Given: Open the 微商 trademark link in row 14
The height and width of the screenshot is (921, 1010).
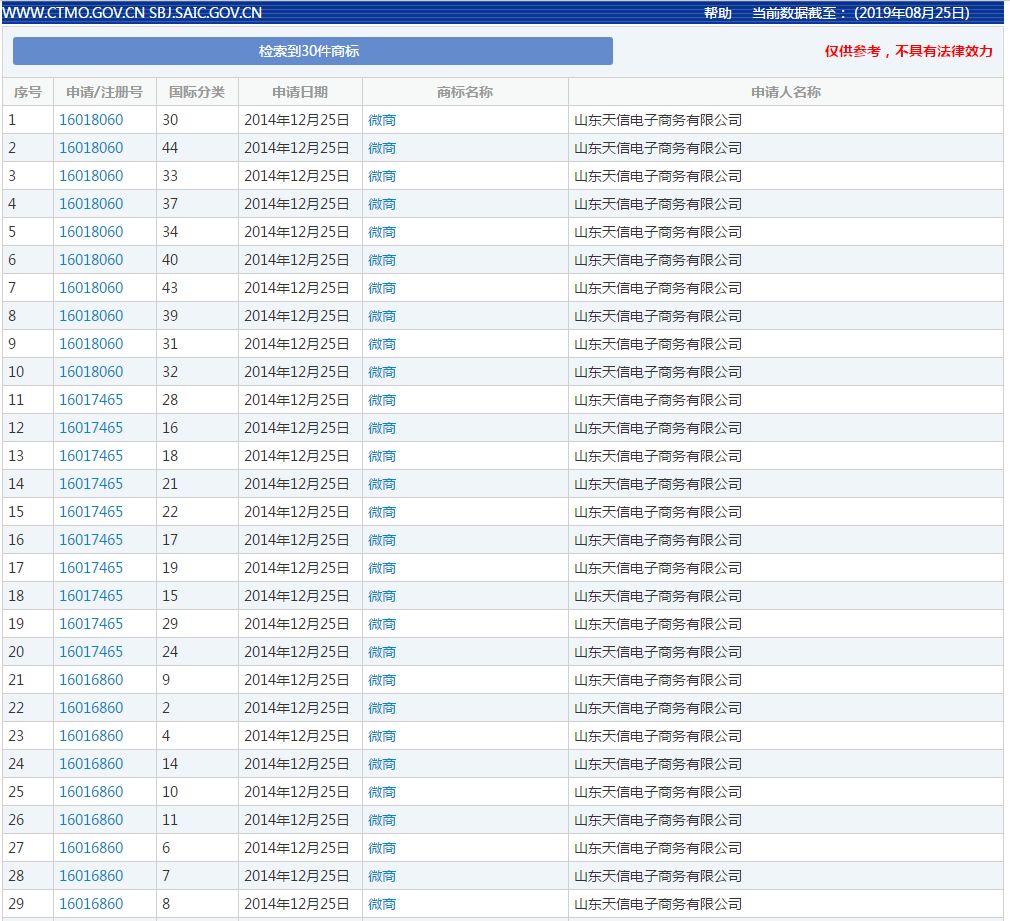Looking at the screenshot, I should coord(382,484).
